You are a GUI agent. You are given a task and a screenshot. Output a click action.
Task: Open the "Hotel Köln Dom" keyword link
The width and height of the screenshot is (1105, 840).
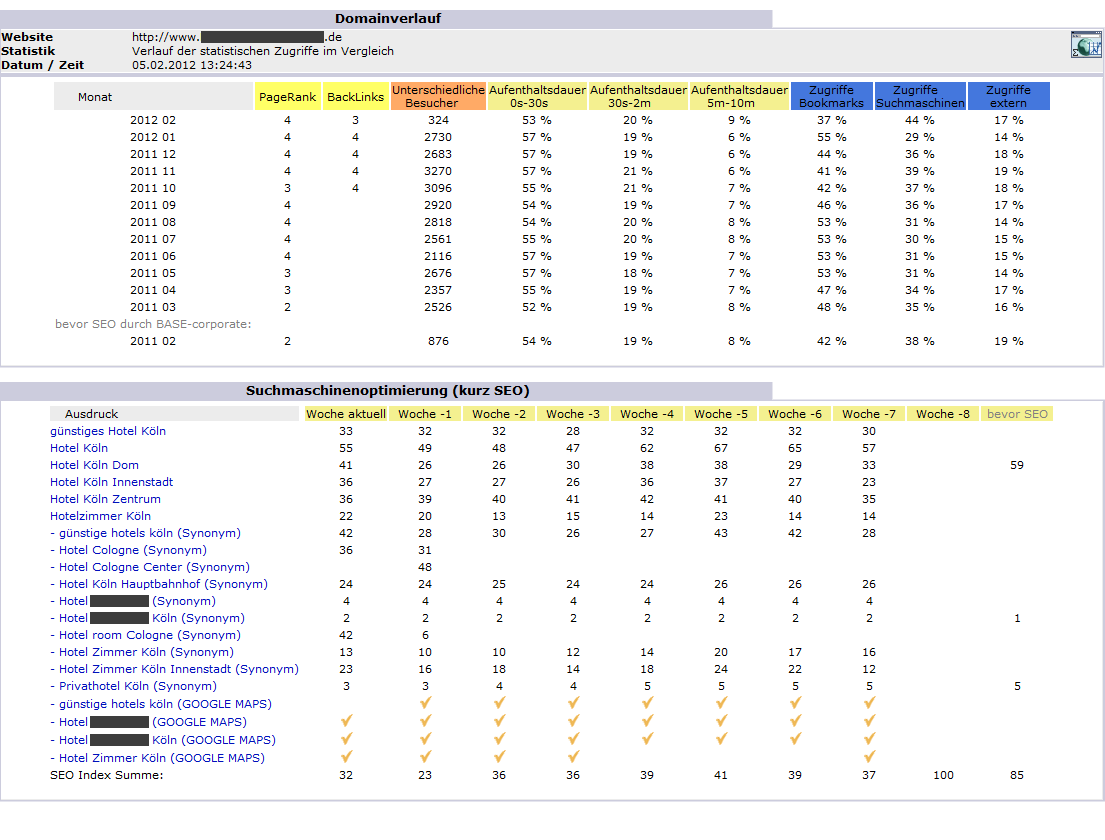(x=94, y=465)
